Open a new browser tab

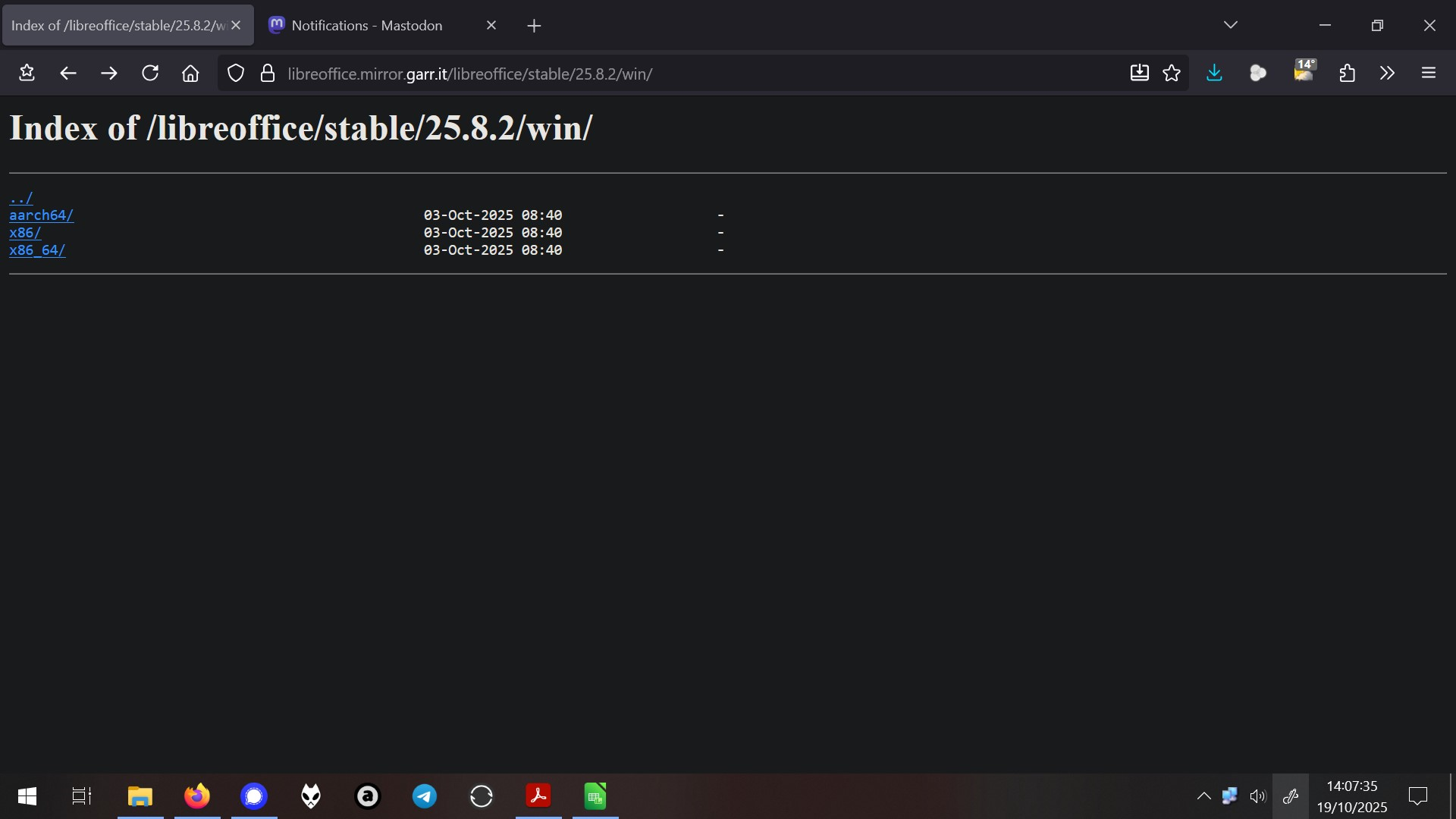(x=534, y=26)
